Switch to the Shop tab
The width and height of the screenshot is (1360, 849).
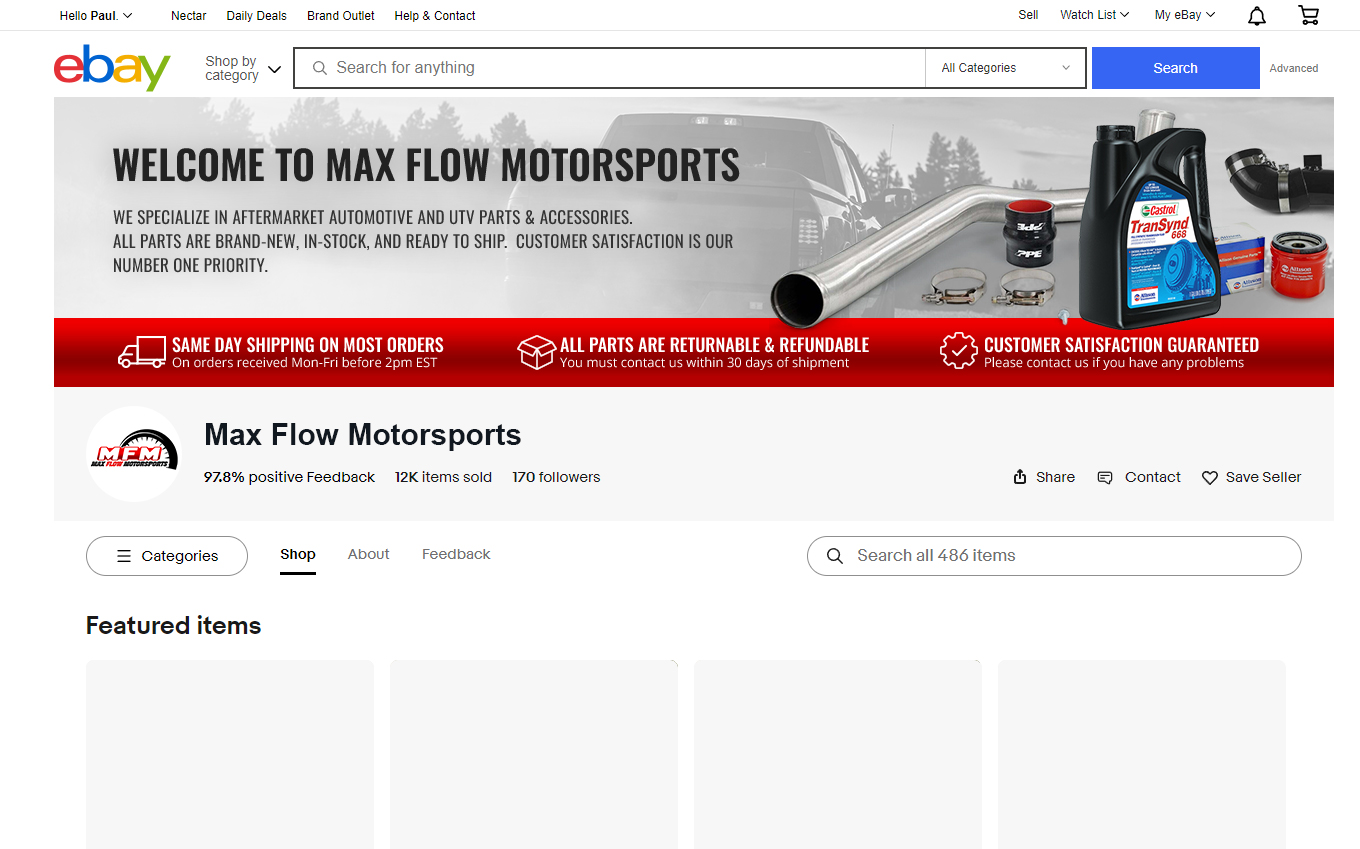[x=298, y=554]
